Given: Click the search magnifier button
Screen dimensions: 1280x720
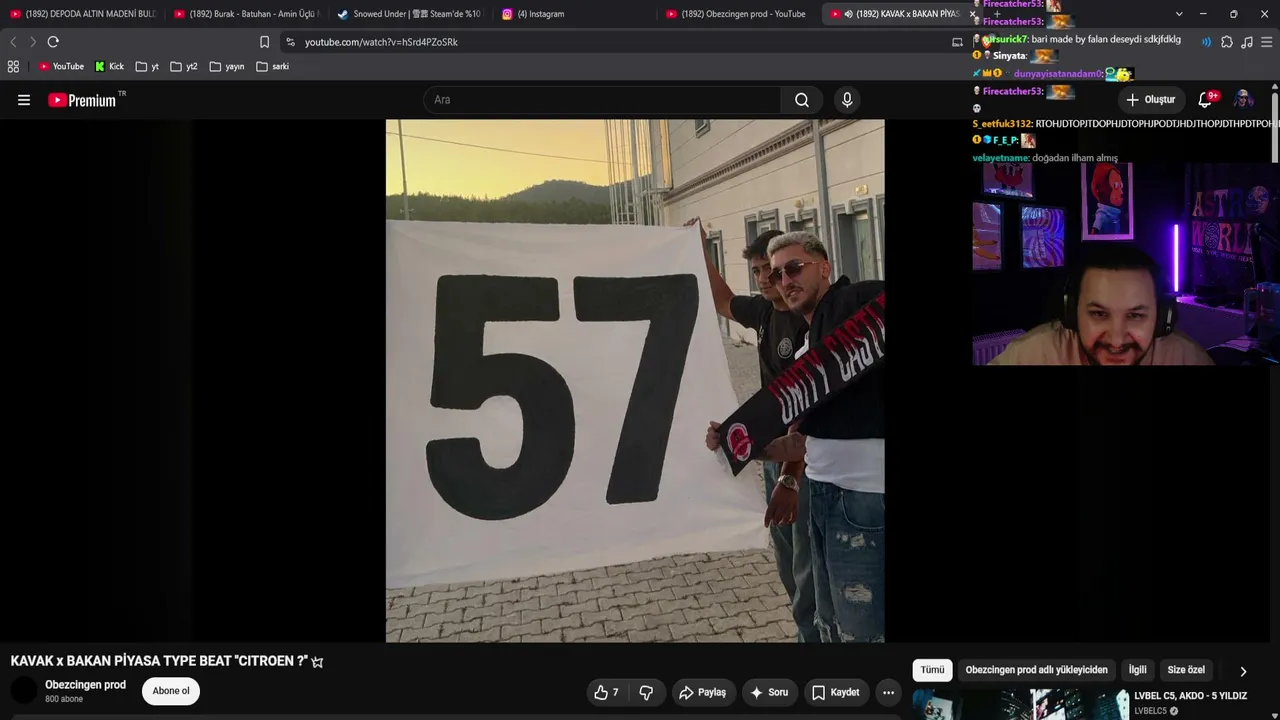Looking at the screenshot, I should [802, 100].
